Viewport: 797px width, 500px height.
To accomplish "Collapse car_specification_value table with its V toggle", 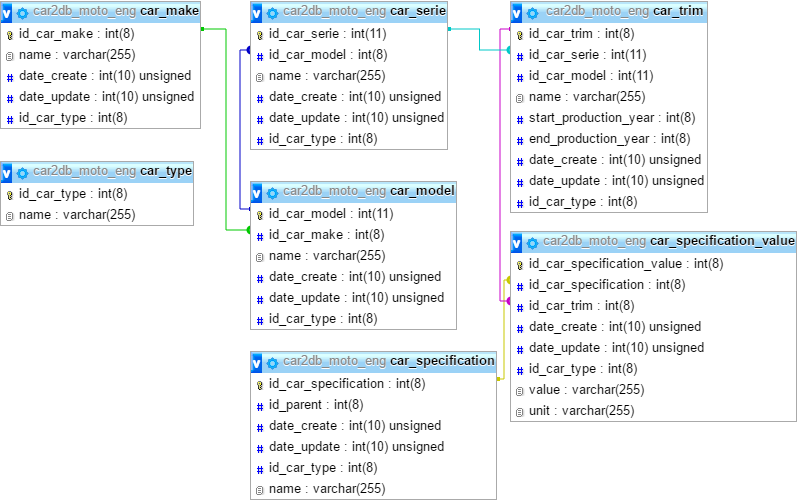I will pos(516,243).
